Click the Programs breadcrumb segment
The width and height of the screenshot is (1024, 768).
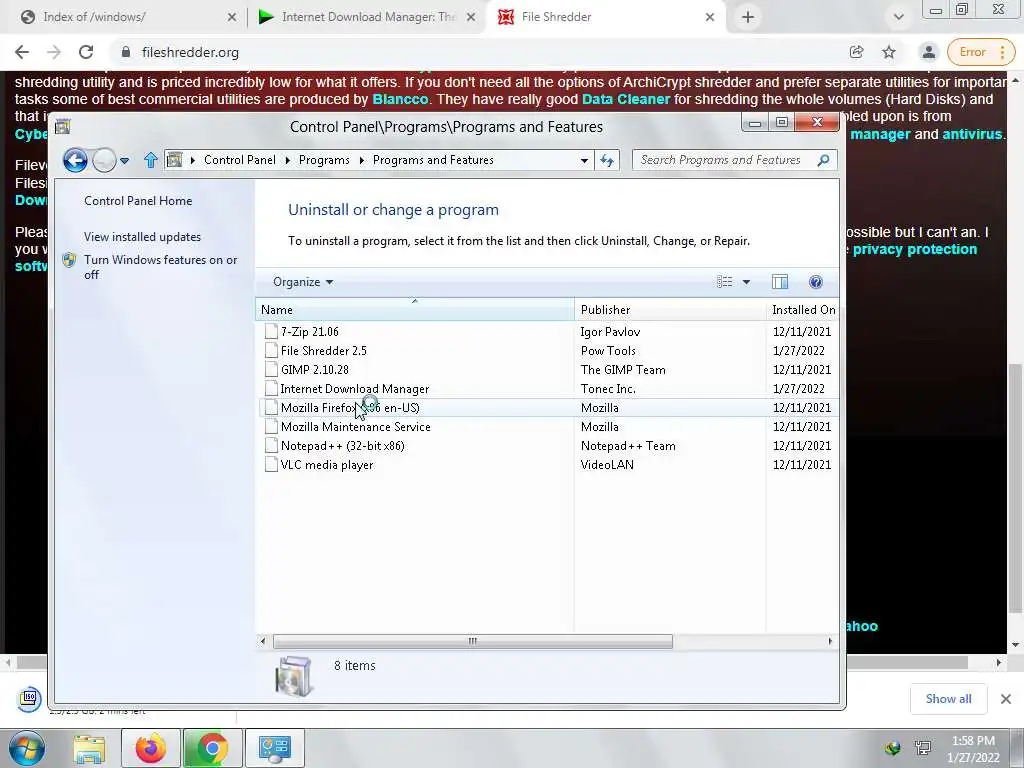click(324, 160)
